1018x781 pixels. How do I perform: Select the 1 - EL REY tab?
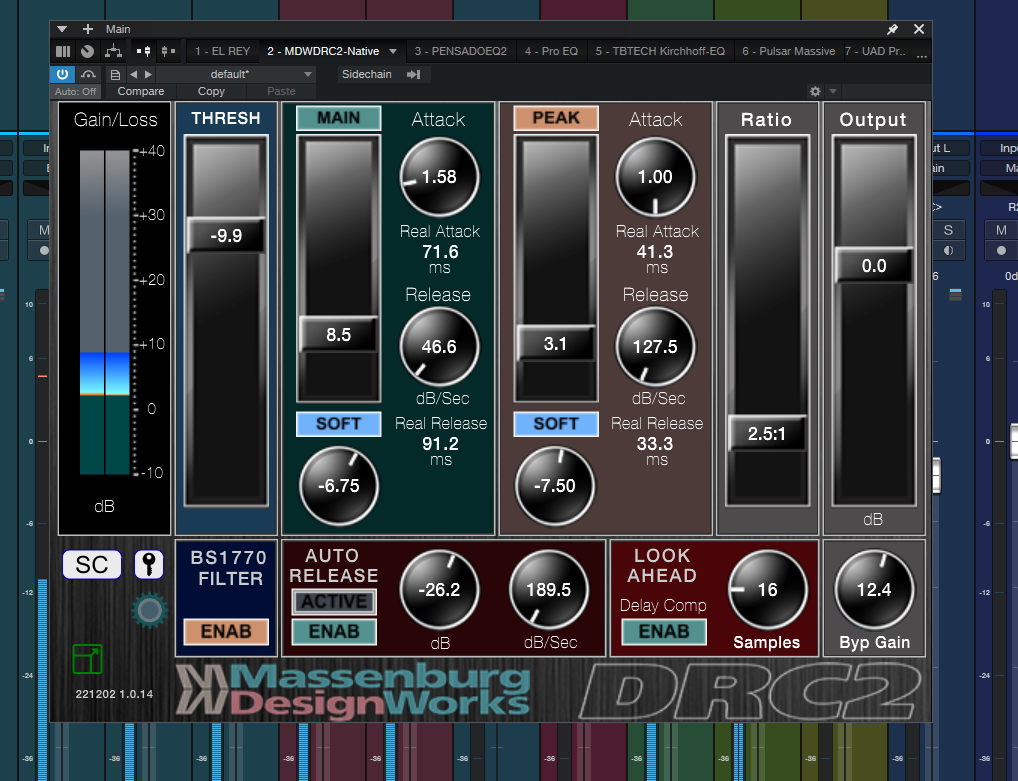coord(222,51)
